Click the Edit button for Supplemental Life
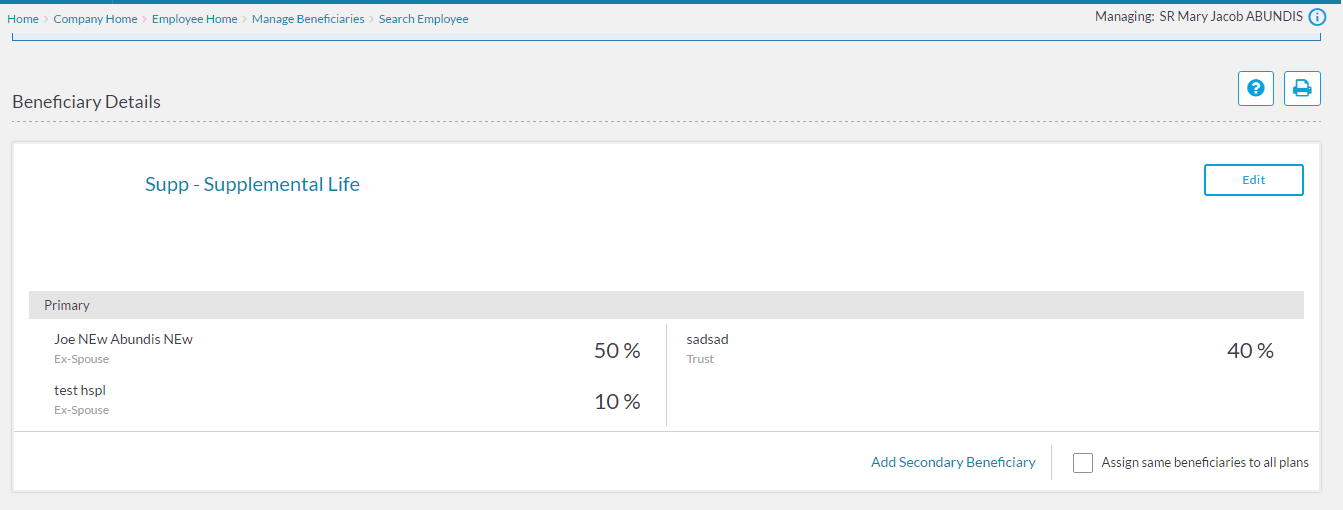Viewport: 1343px width, 510px height. [1253, 180]
